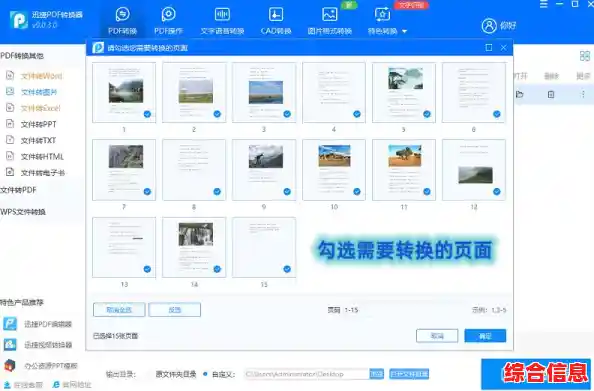The height and width of the screenshot is (391, 594).
Task: Open the hamburger menu in title bar
Action: coord(544,4)
